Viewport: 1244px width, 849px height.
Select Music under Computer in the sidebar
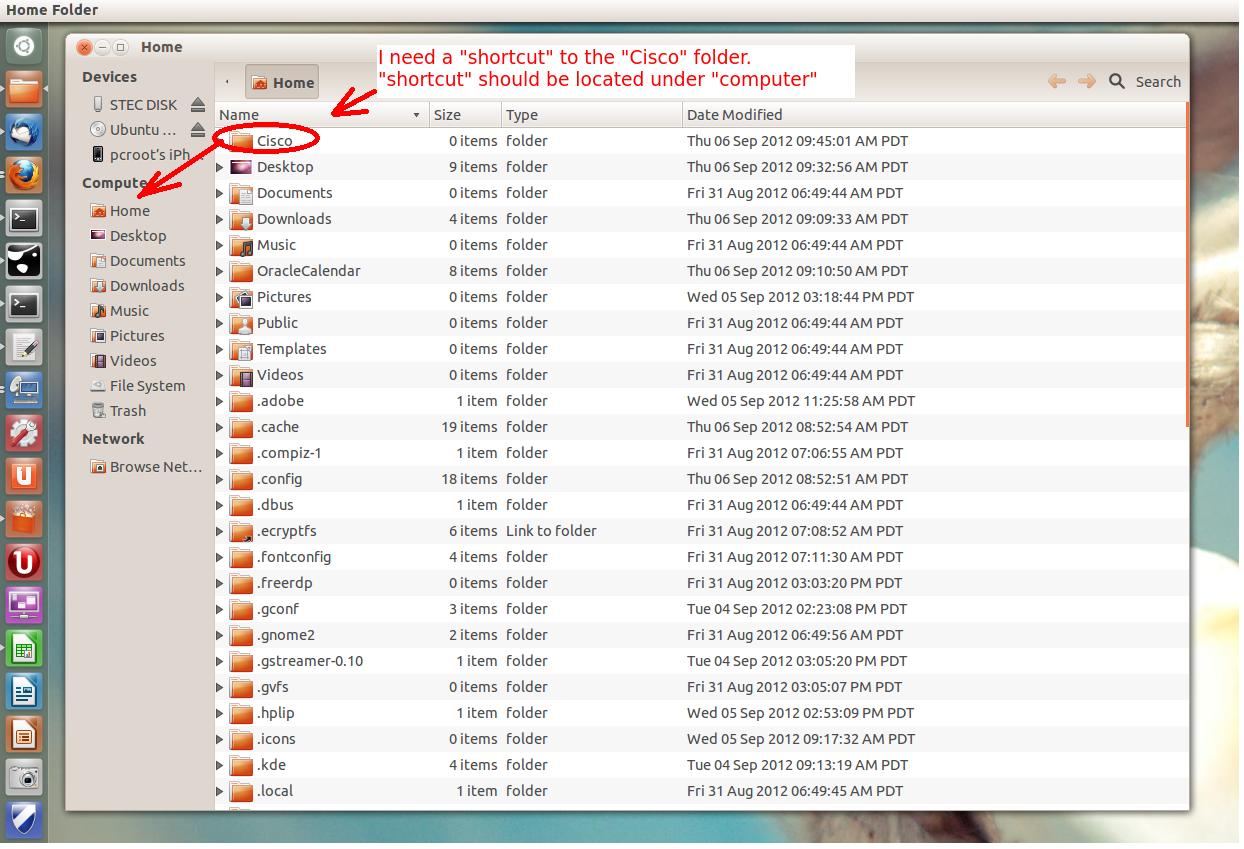(132, 310)
